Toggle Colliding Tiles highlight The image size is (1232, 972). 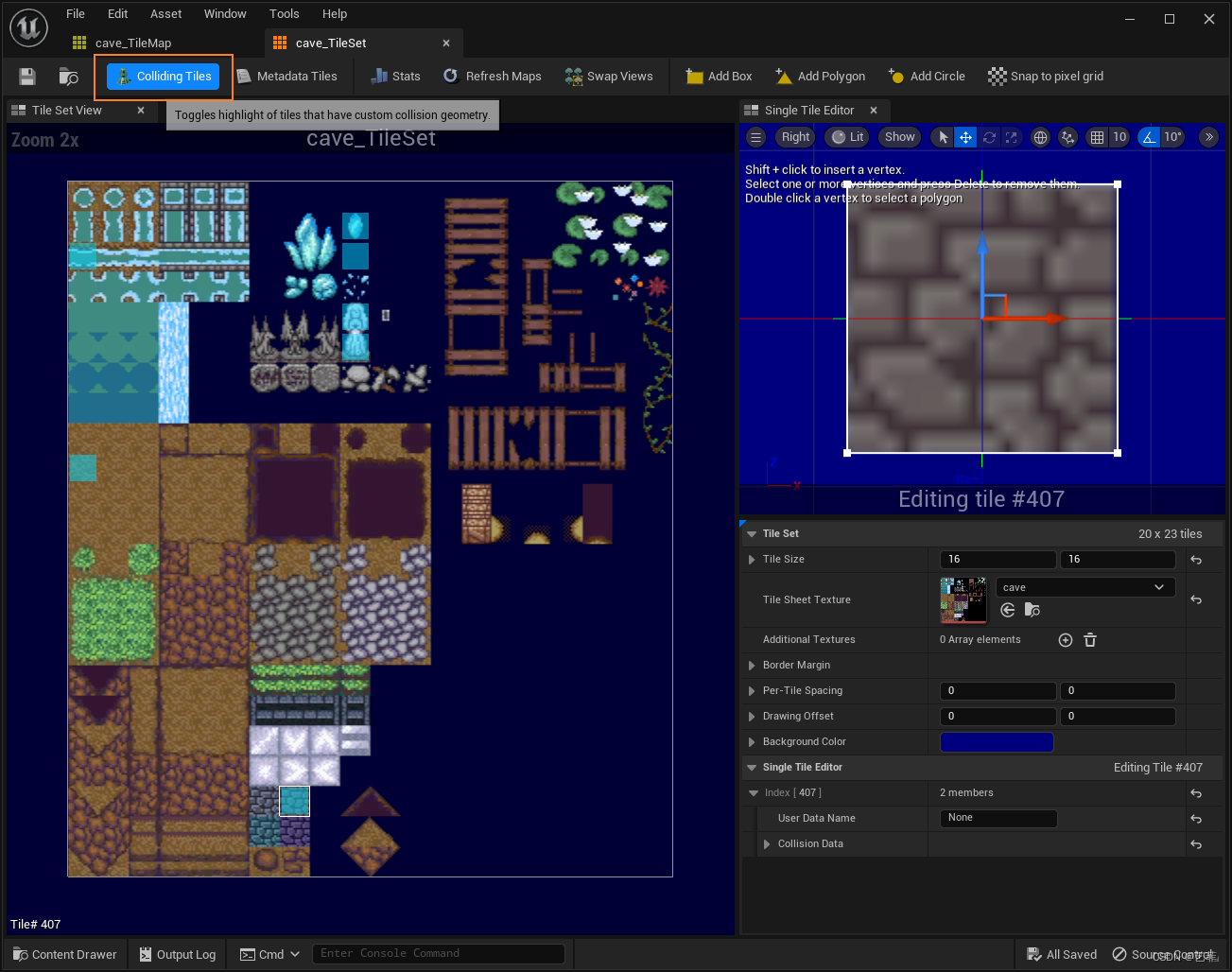coord(164,77)
